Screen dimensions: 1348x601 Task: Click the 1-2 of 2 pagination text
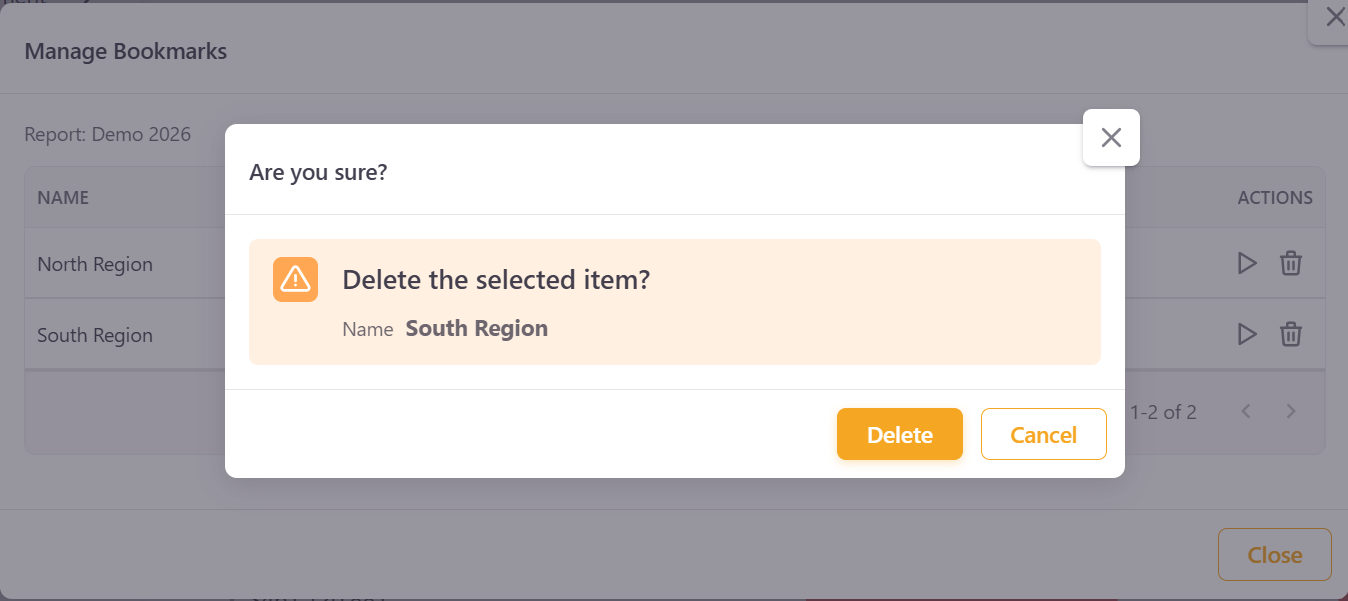[1163, 411]
